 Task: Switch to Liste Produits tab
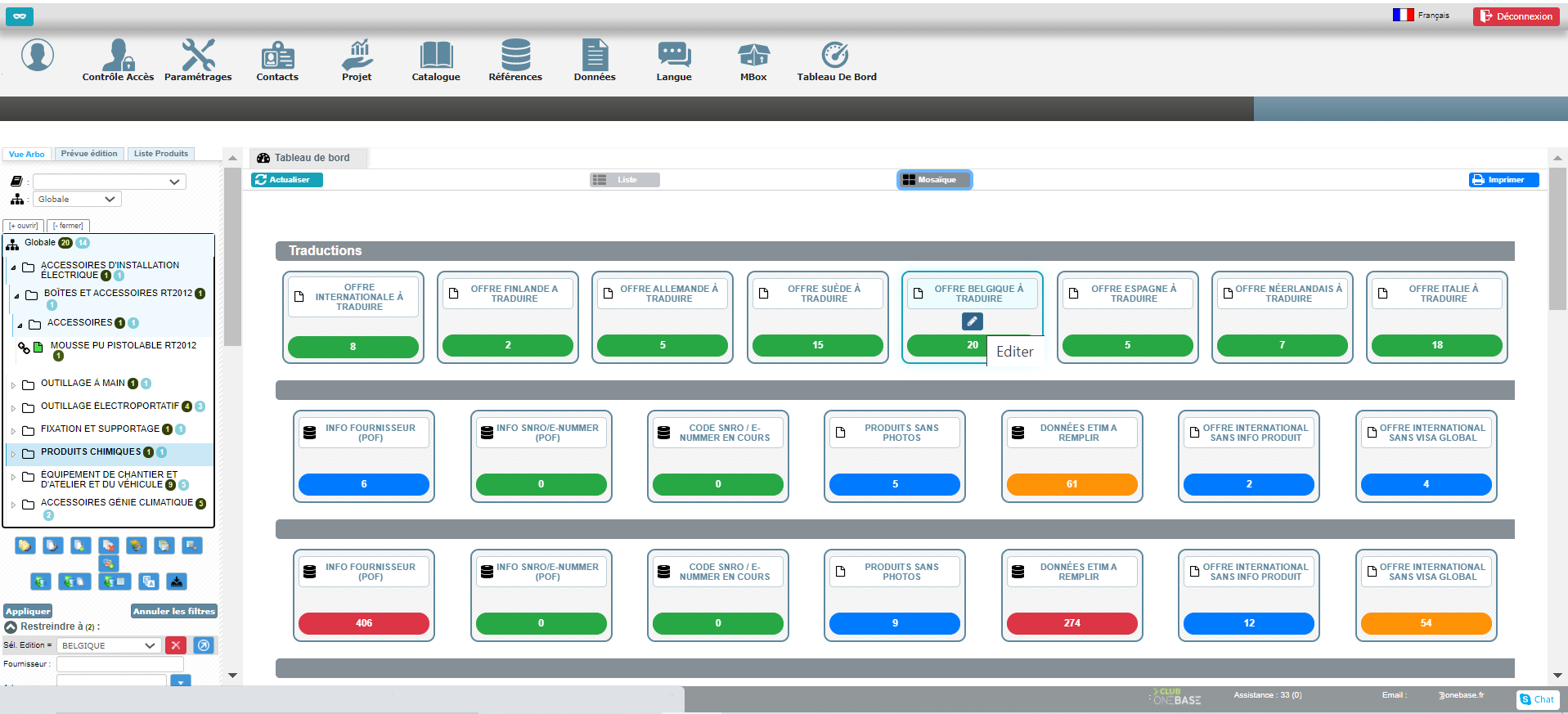tap(161, 154)
